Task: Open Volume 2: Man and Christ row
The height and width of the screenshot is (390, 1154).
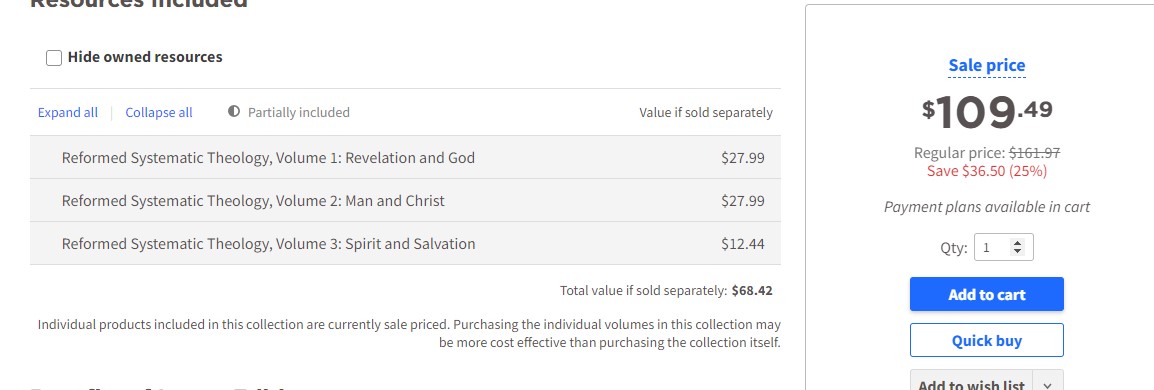Action: (405, 200)
